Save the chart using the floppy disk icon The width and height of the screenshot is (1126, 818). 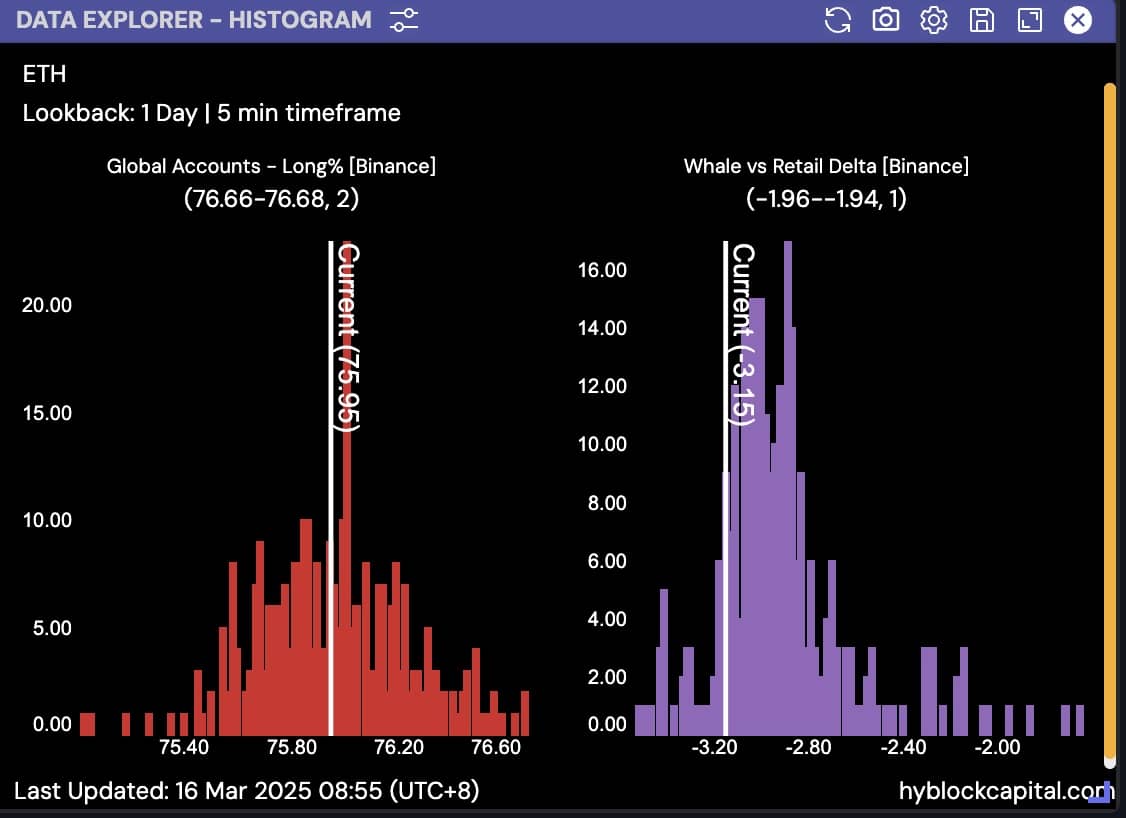[982, 20]
